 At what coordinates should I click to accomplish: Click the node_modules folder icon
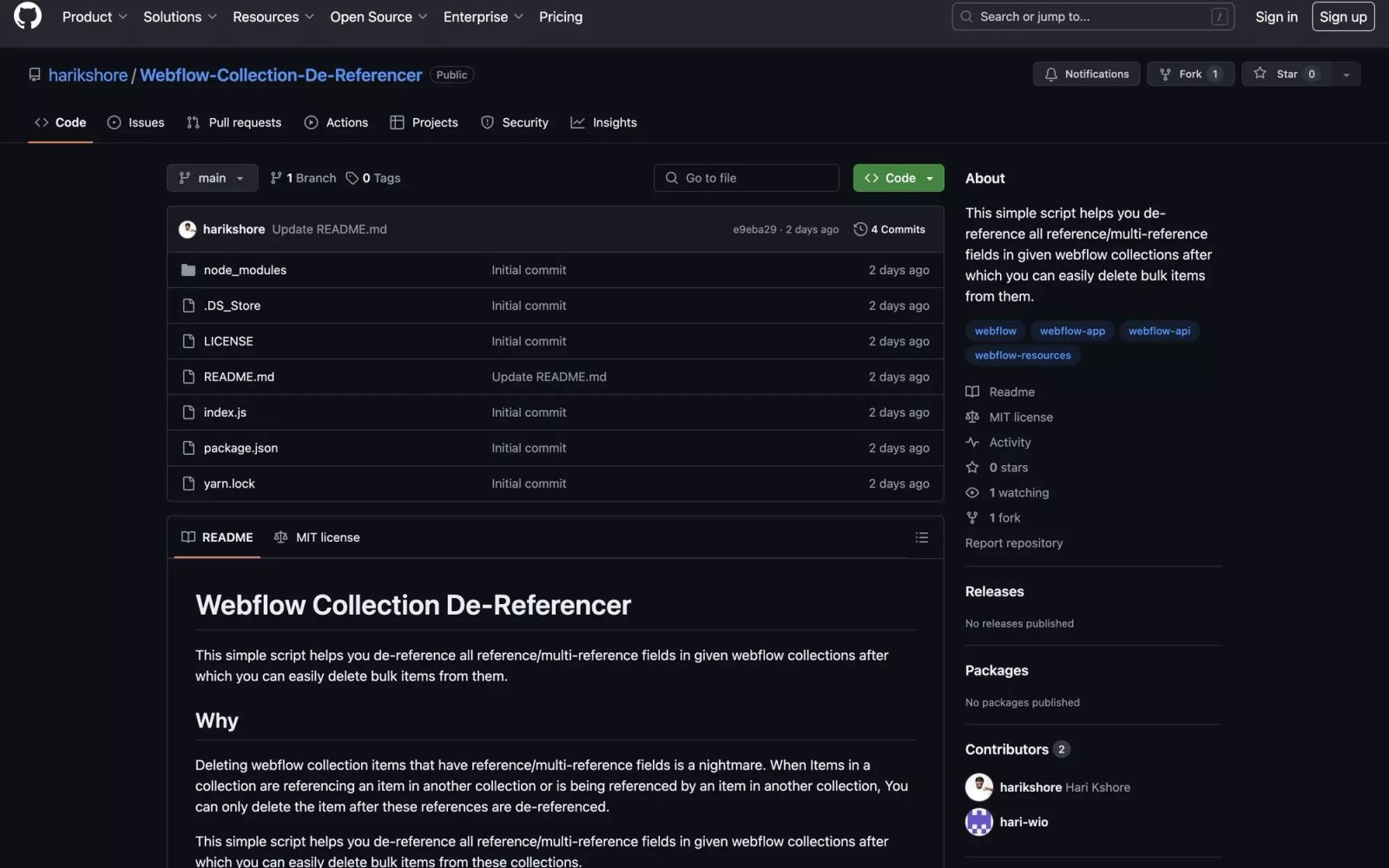(x=188, y=270)
